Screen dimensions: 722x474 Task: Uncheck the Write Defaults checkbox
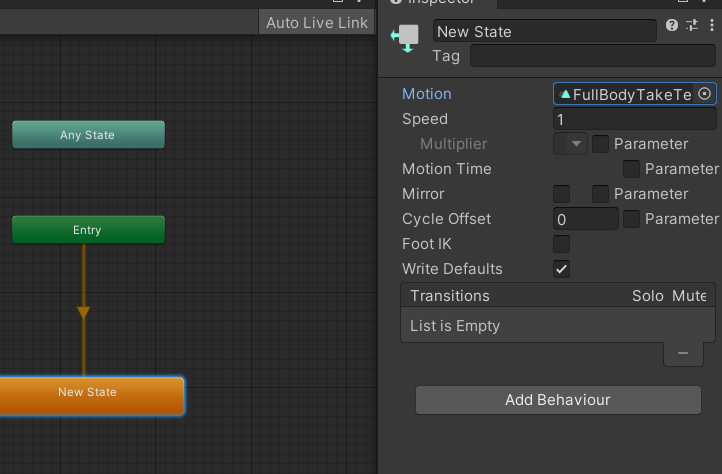561,269
